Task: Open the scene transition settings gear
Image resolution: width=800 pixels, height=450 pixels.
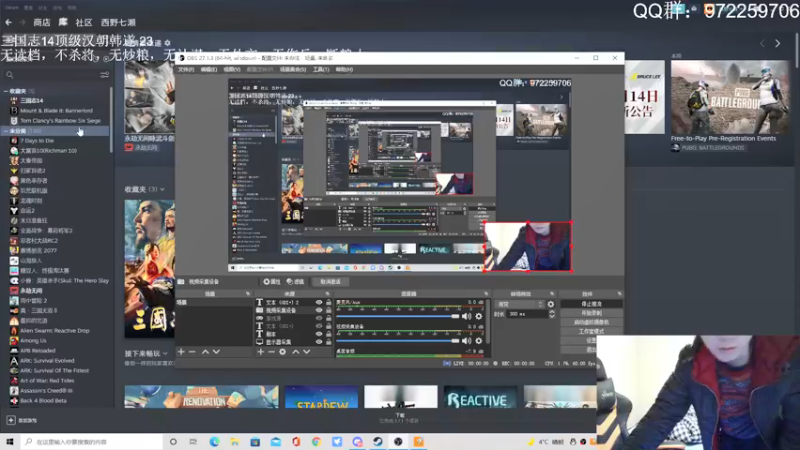Action: click(x=551, y=304)
